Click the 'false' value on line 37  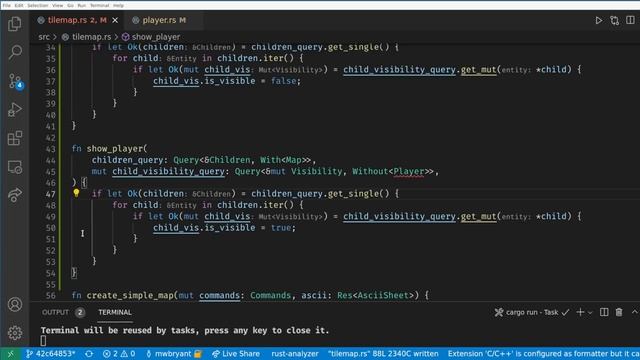(x=284, y=81)
